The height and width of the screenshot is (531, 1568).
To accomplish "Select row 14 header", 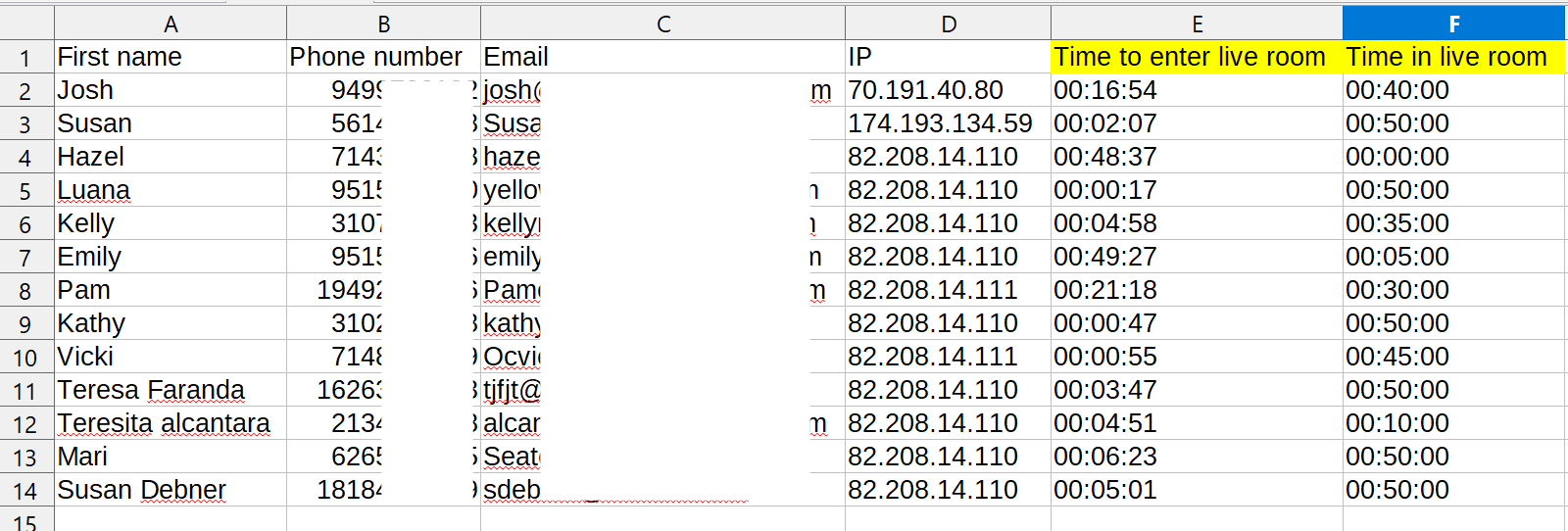I will coord(26,491).
